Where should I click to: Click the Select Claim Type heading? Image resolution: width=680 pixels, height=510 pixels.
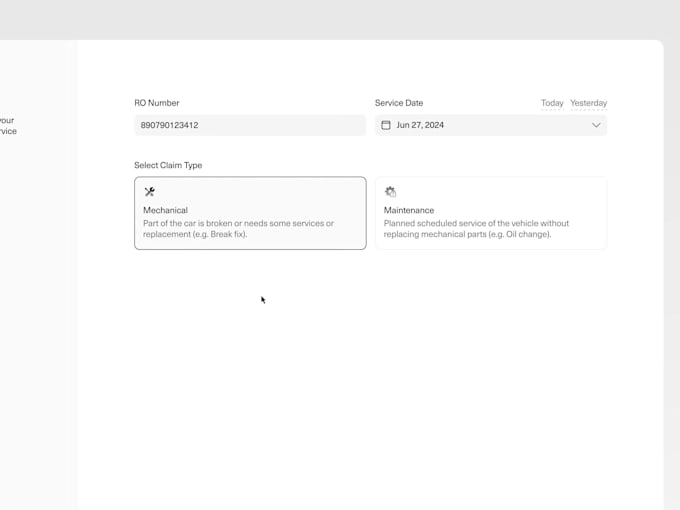pos(168,165)
